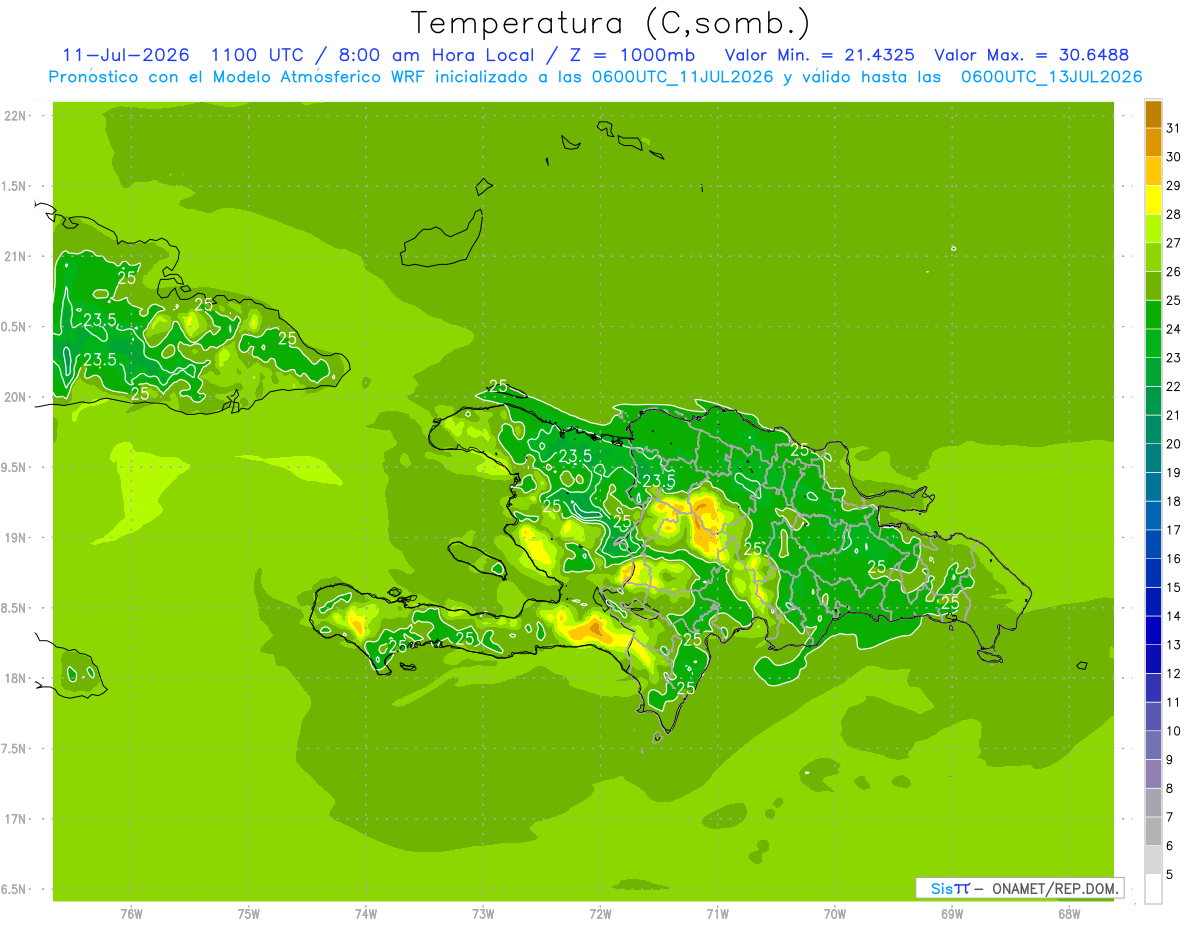The height and width of the screenshot is (927, 1200).
Task: Click the "76W" longitude axis label
Action: 131,913
